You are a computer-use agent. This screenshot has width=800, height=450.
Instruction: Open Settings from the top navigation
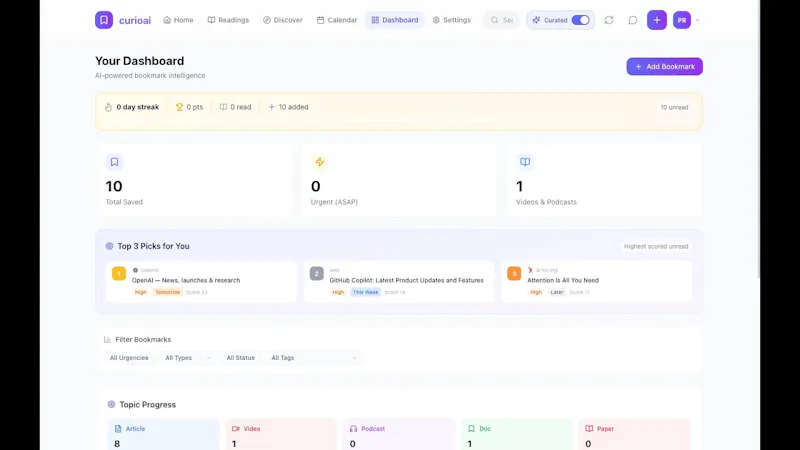click(x=452, y=20)
